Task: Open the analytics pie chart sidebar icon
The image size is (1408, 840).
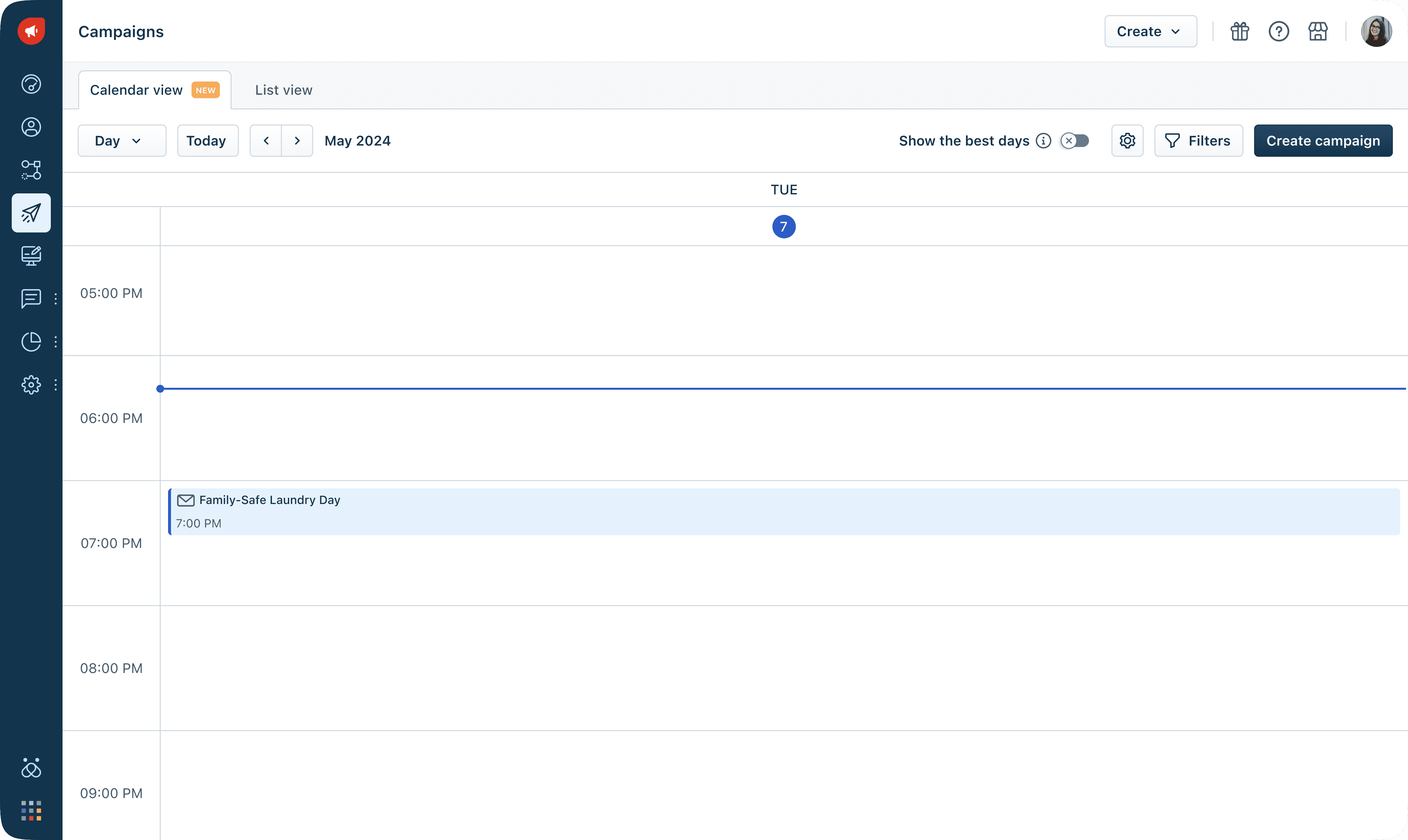Action: (31, 341)
